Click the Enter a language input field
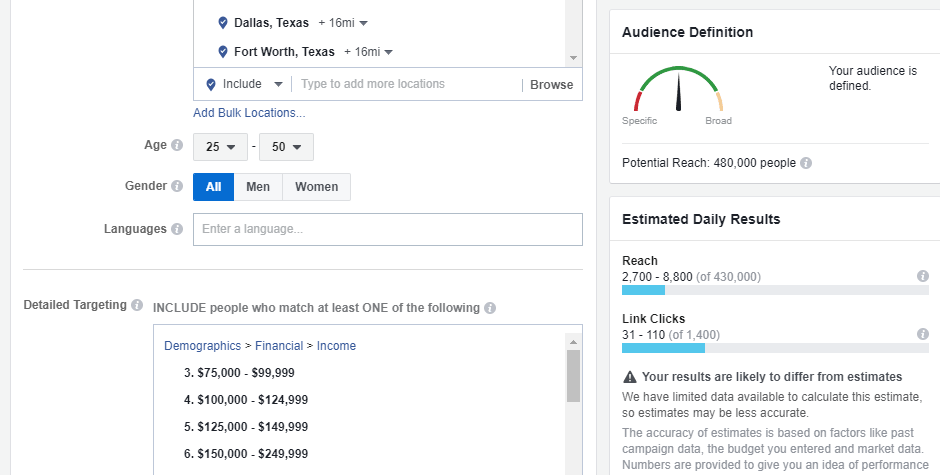The width and height of the screenshot is (940, 475). point(387,229)
